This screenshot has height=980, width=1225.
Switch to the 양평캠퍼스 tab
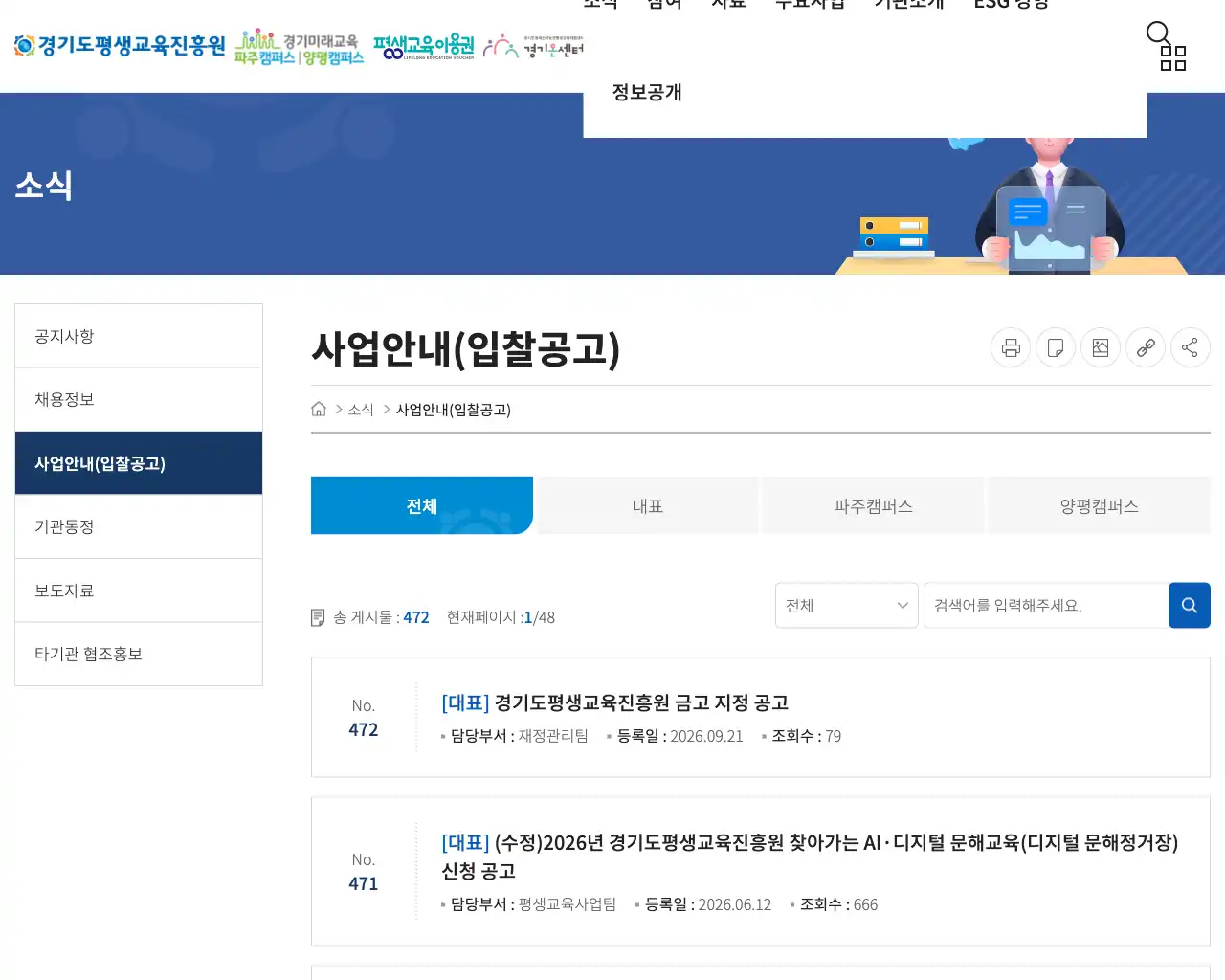[x=1100, y=505]
